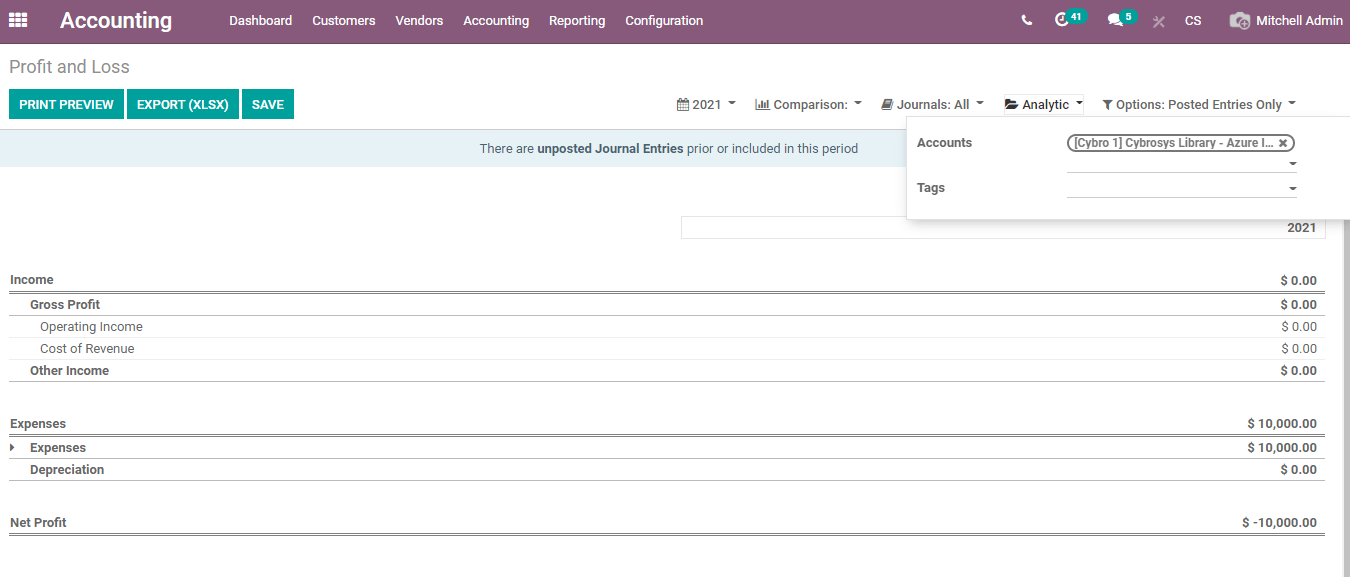Open the Tags field dropdown arrow
The image size is (1350, 577).
pyautogui.click(x=1292, y=189)
